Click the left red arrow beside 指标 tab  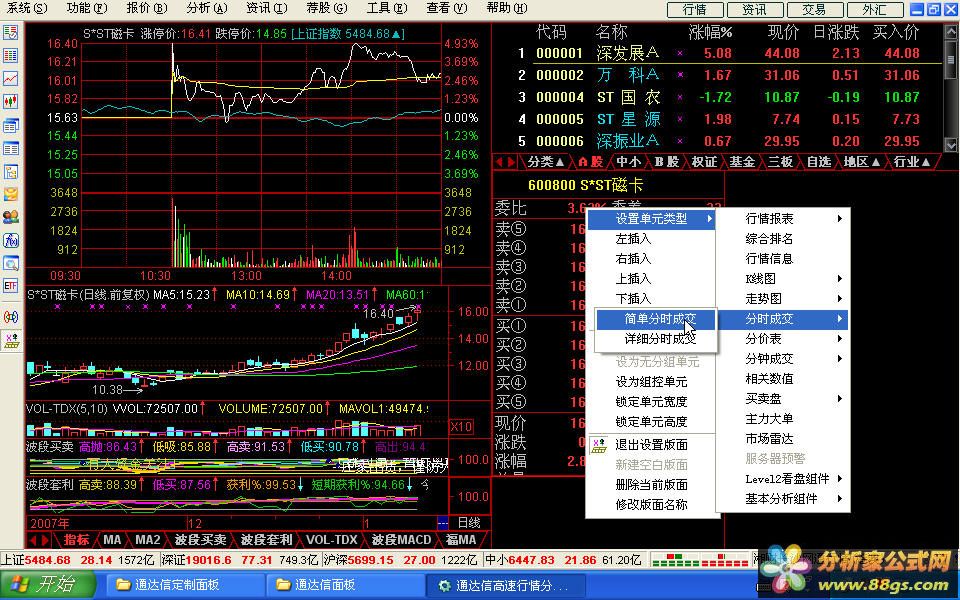click(x=33, y=540)
